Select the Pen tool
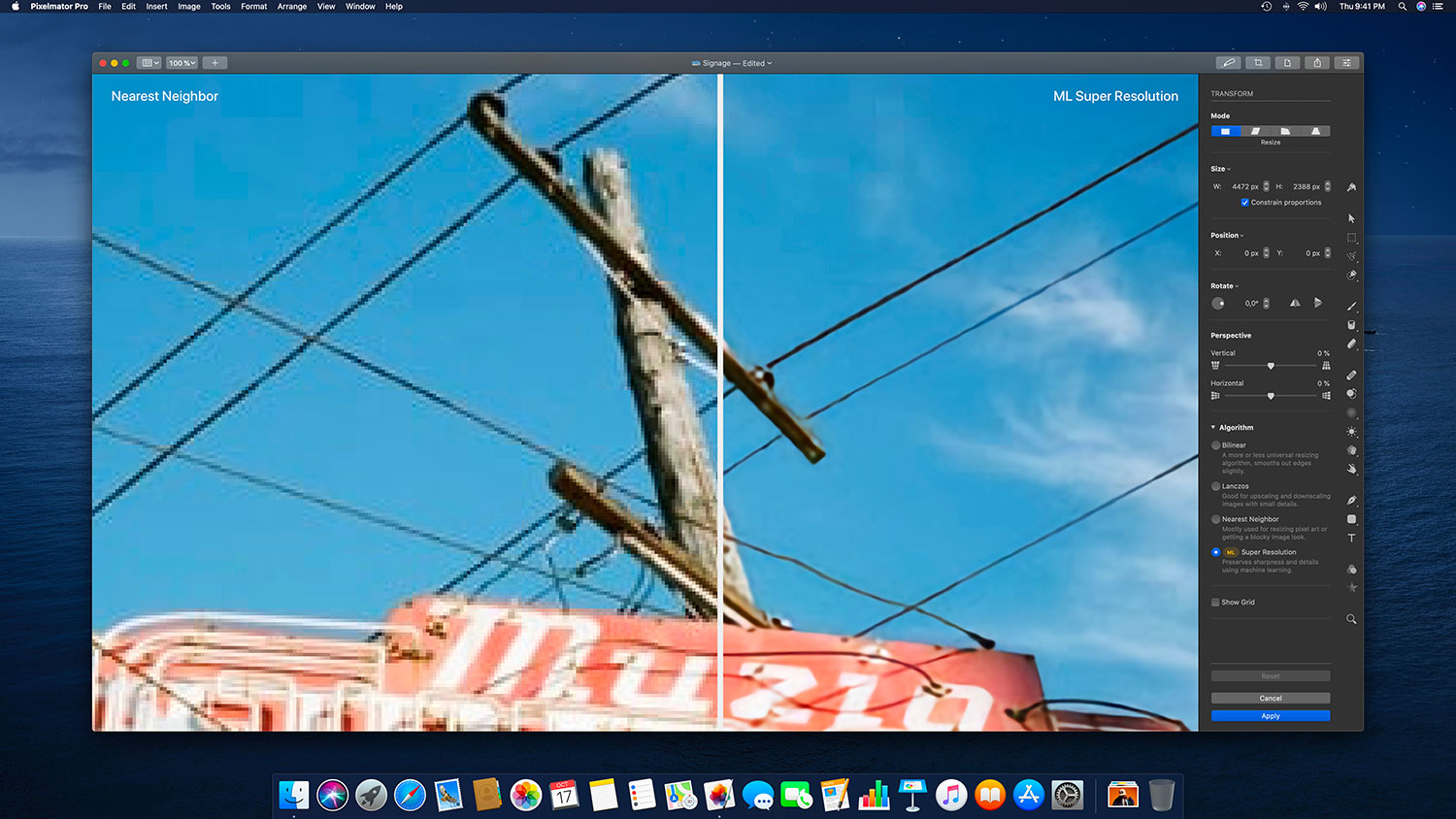The width and height of the screenshot is (1456, 819). (1351, 500)
